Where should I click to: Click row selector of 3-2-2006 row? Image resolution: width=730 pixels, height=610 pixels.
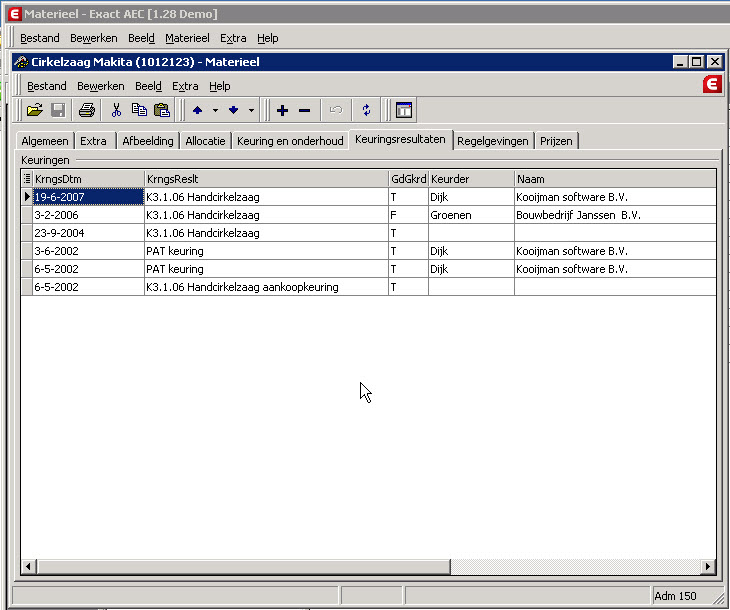27,215
